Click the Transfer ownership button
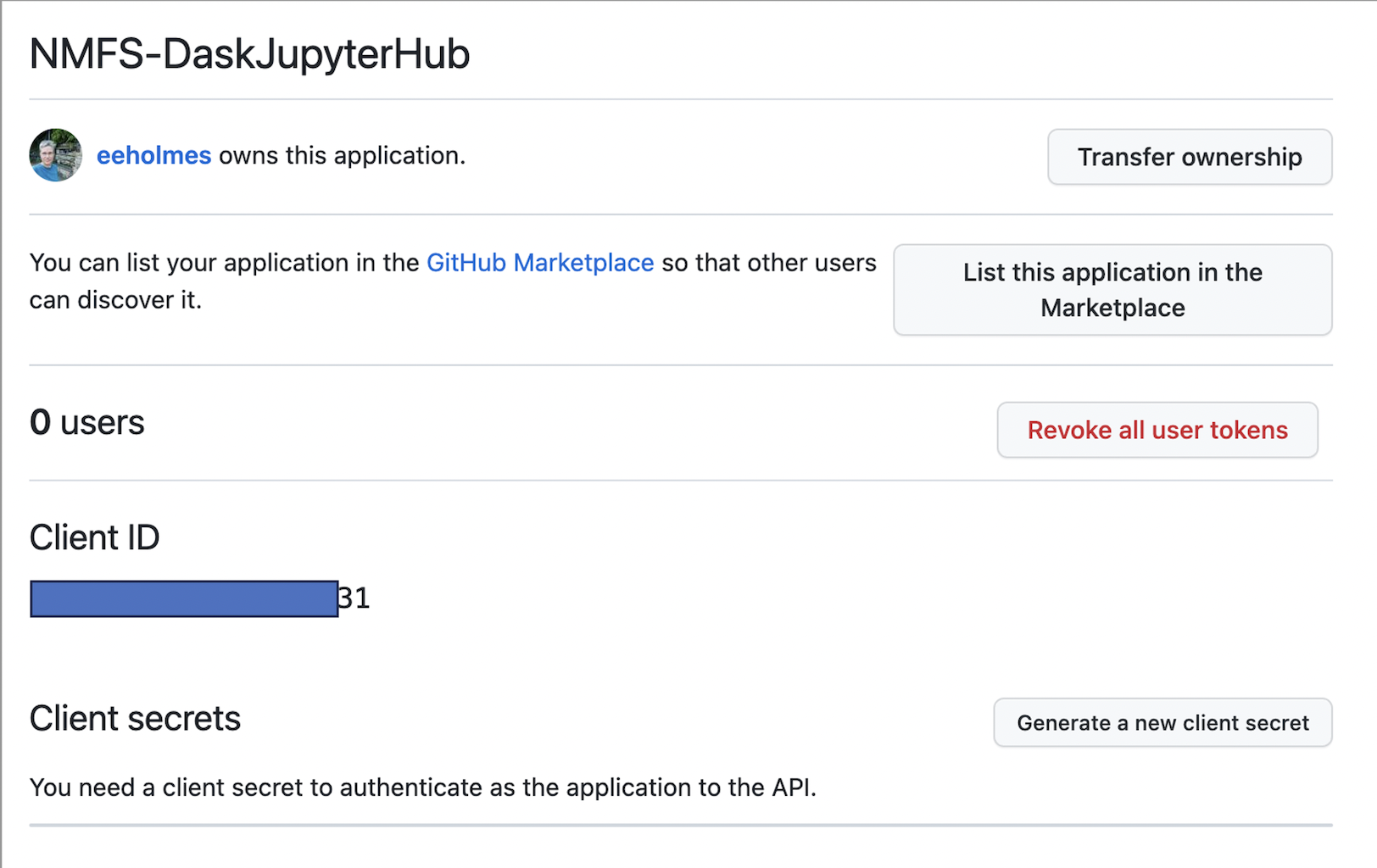This screenshot has width=1377, height=868. [1190, 157]
